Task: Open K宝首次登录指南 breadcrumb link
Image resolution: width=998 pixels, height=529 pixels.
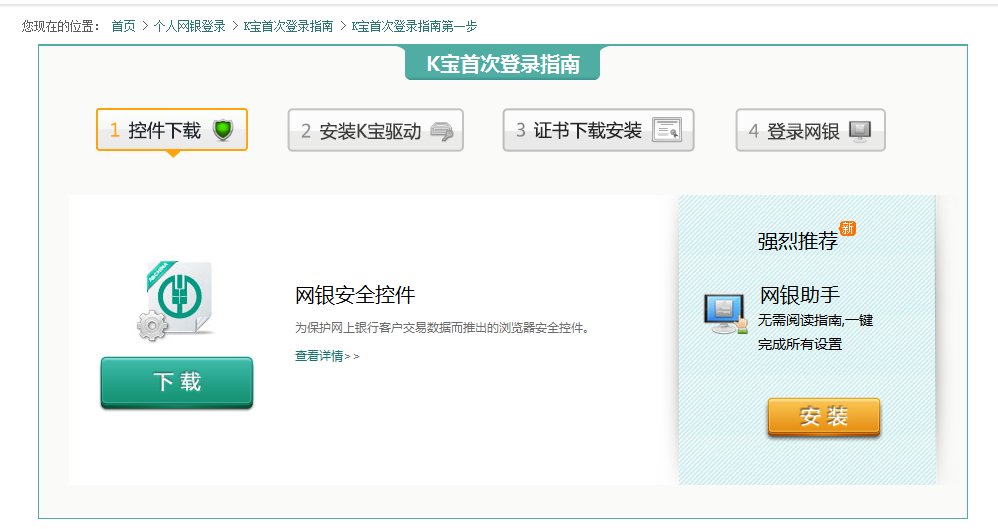Action: pos(288,26)
